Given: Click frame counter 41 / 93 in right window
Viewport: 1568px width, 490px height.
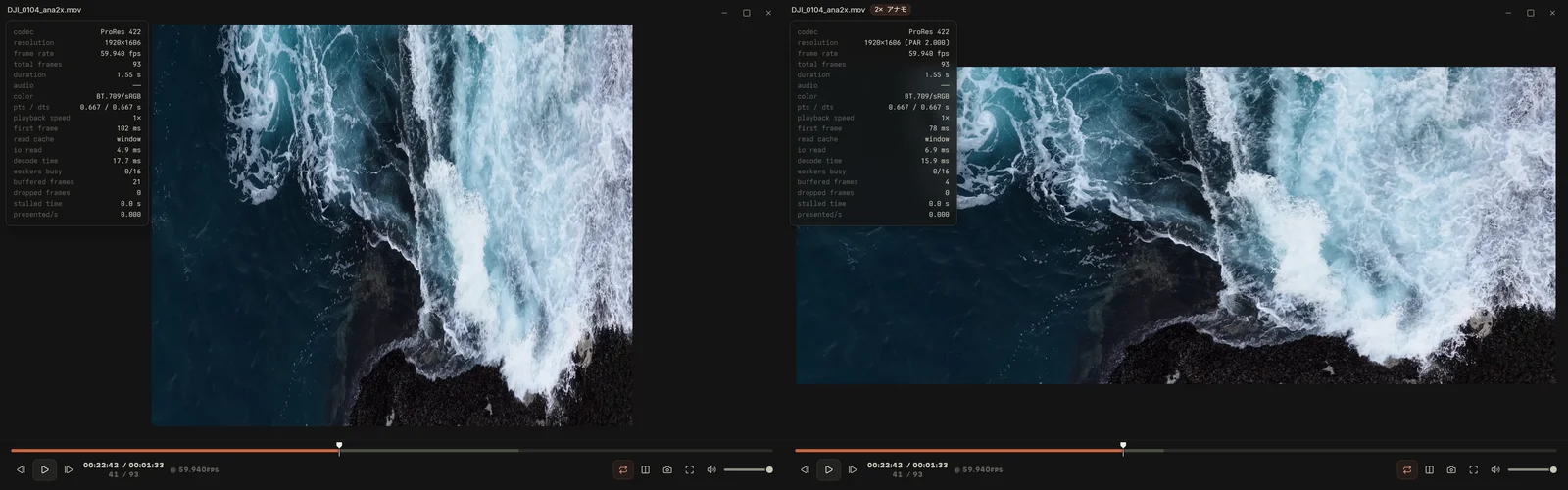Looking at the screenshot, I should pos(907,475).
